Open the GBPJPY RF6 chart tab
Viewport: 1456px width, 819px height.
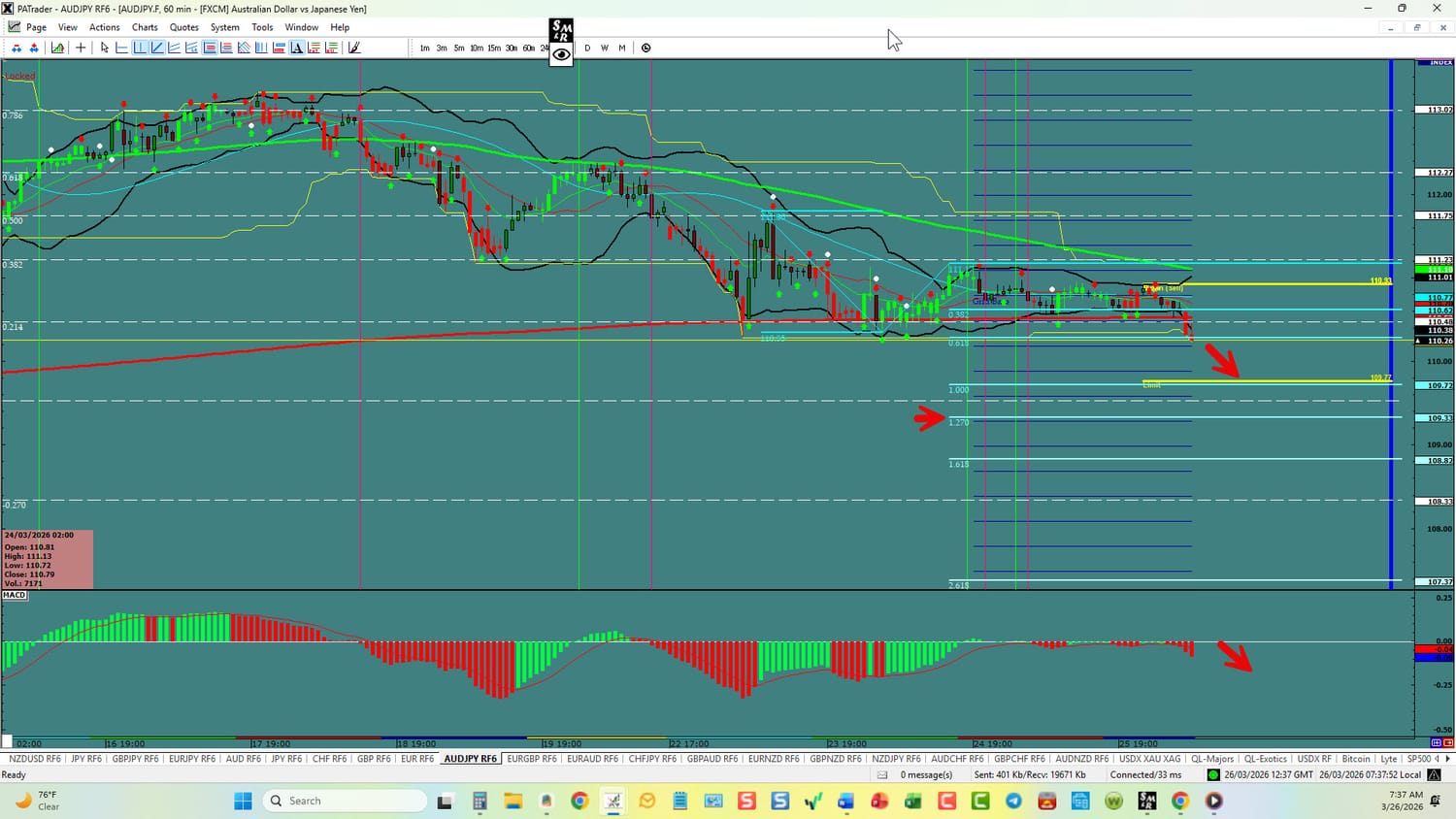135,759
